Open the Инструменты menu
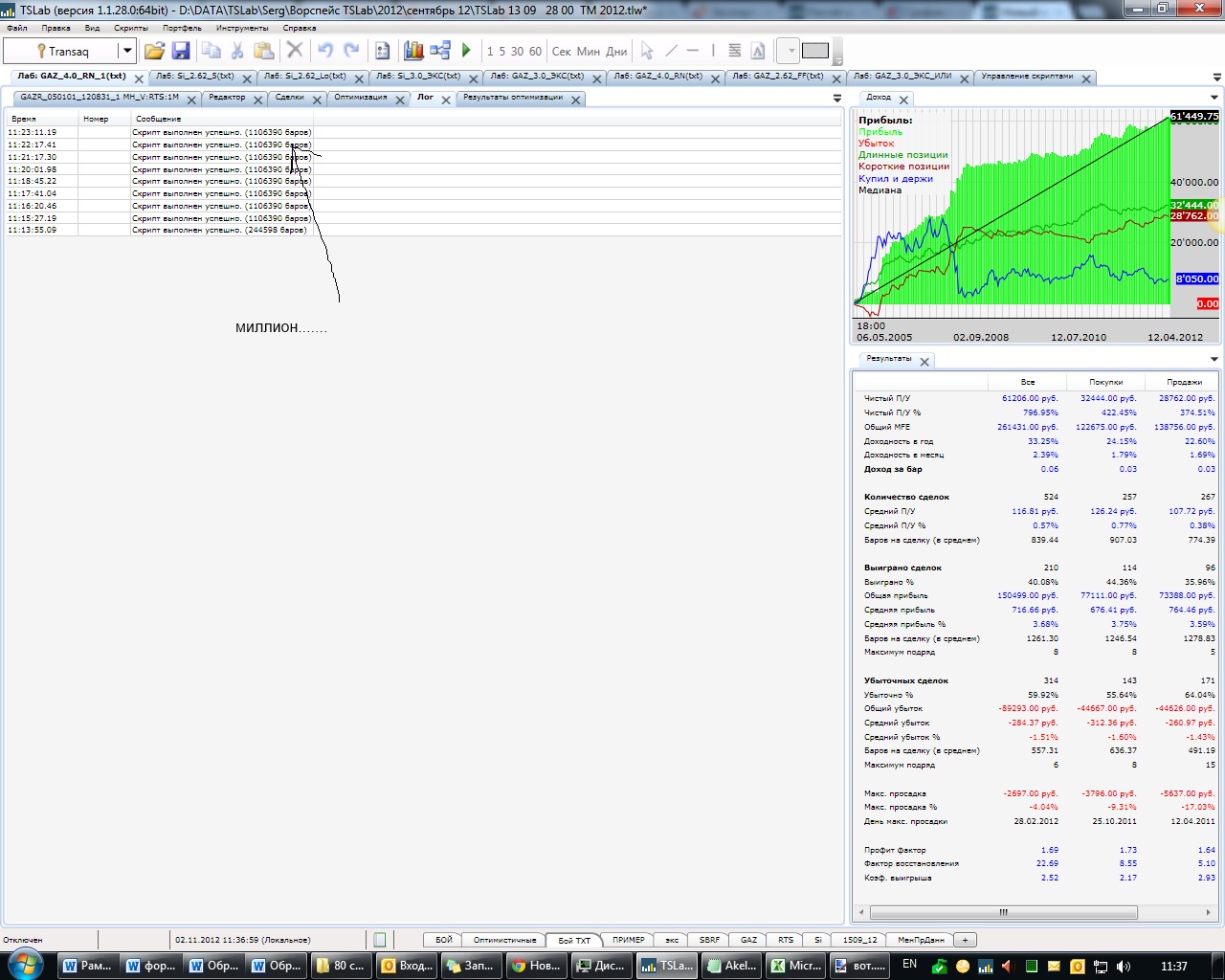The width and height of the screenshot is (1225, 980). [x=242, y=28]
